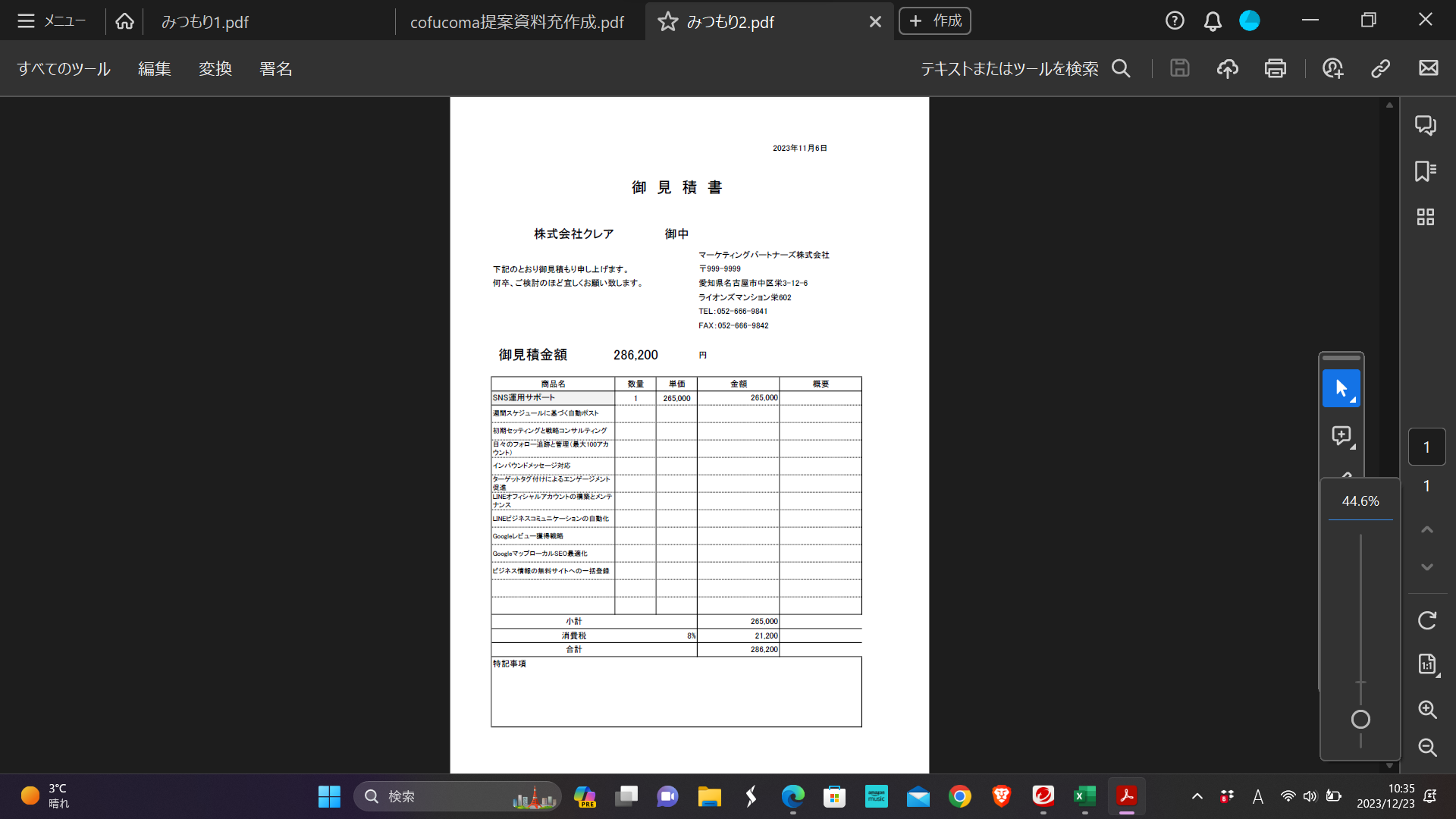The width and height of the screenshot is (1456, 819).
Task: Show page thumbnails grid icon
Action: (x=1426, y=218)
